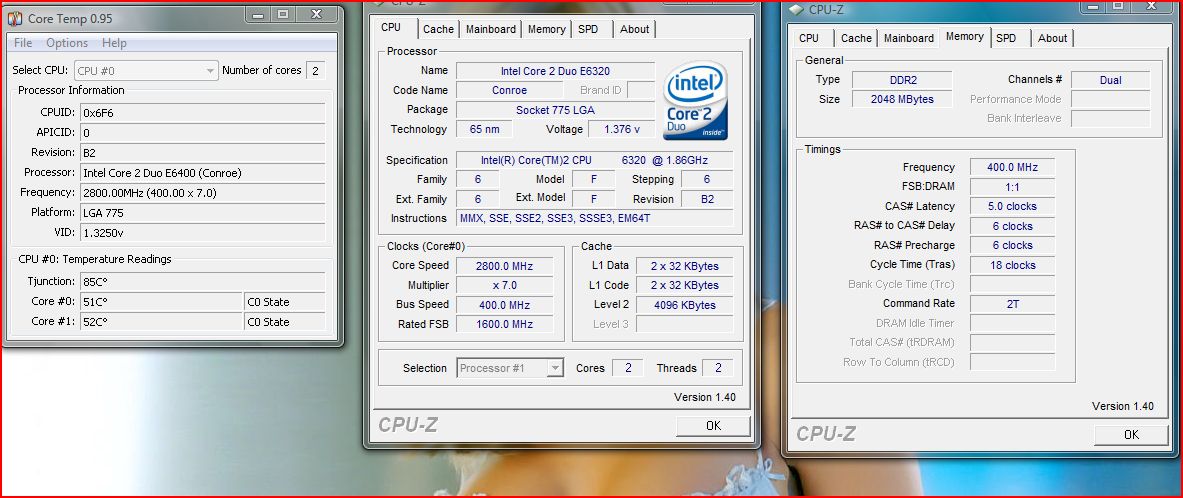Screen dimensions: 1183x498
Task: Click the Specification field showing 6320 @ 1.86GHz
Action: point(595,160)
